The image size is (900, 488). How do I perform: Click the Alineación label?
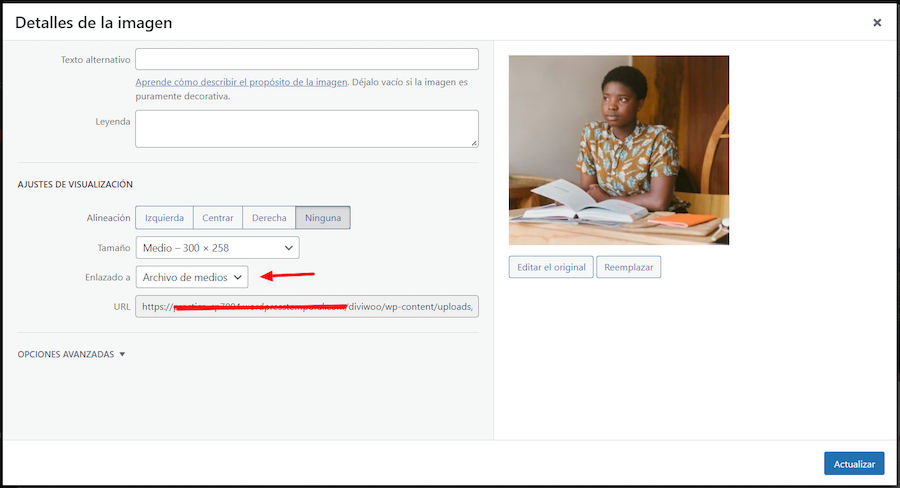(108, 218)
